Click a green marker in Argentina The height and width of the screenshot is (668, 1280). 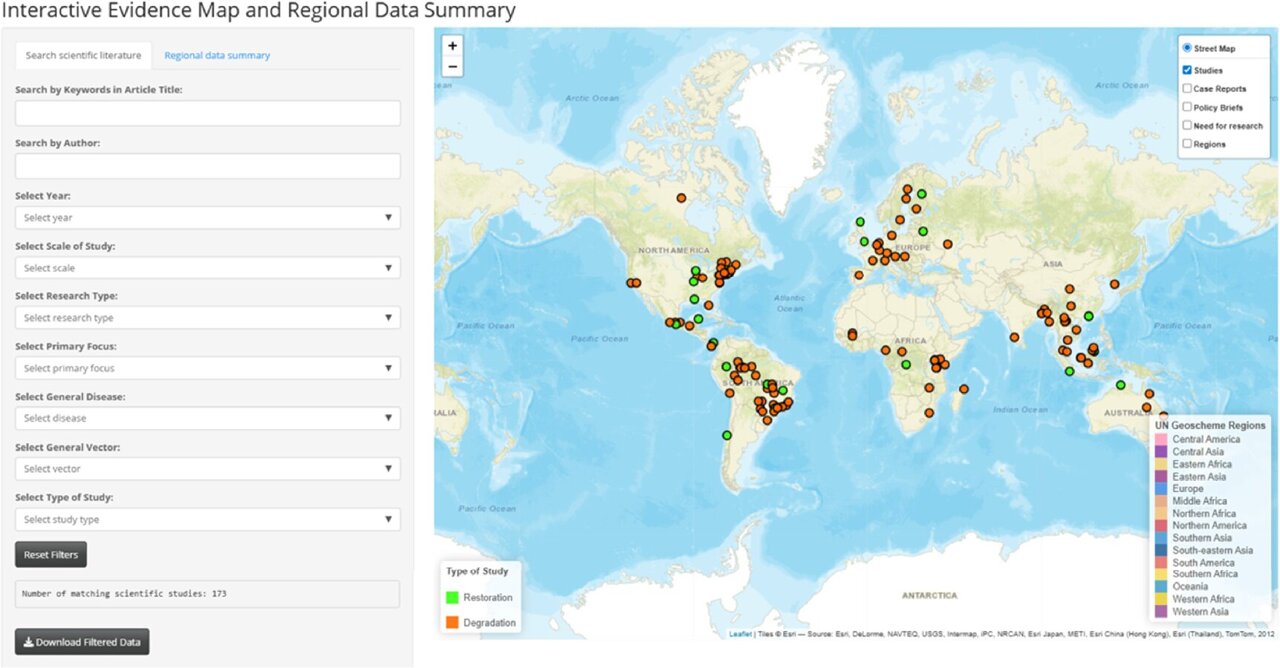726,434
